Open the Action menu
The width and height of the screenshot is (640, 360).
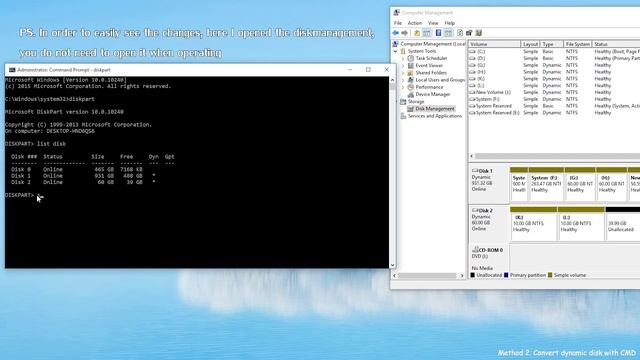(x=415, y=23)
